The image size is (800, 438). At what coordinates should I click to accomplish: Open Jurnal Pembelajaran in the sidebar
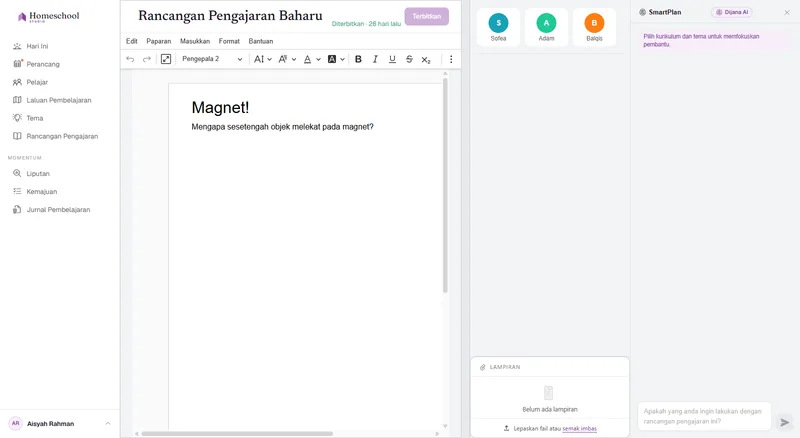[x=60, y=210]
